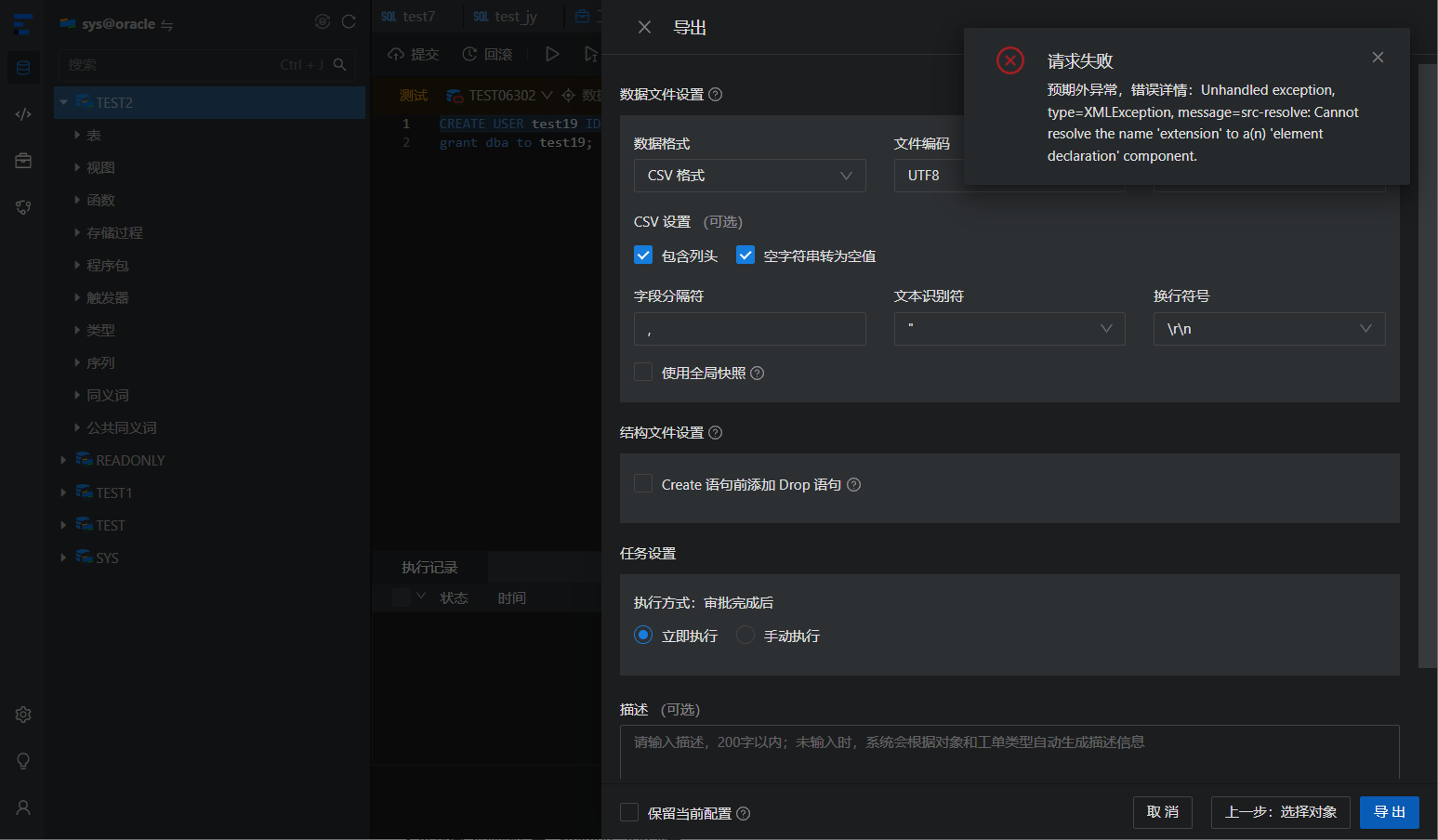Viewport: 1438px width, 840px height.
Task: Open the 执行记录 tab
Action: (429, 568)
